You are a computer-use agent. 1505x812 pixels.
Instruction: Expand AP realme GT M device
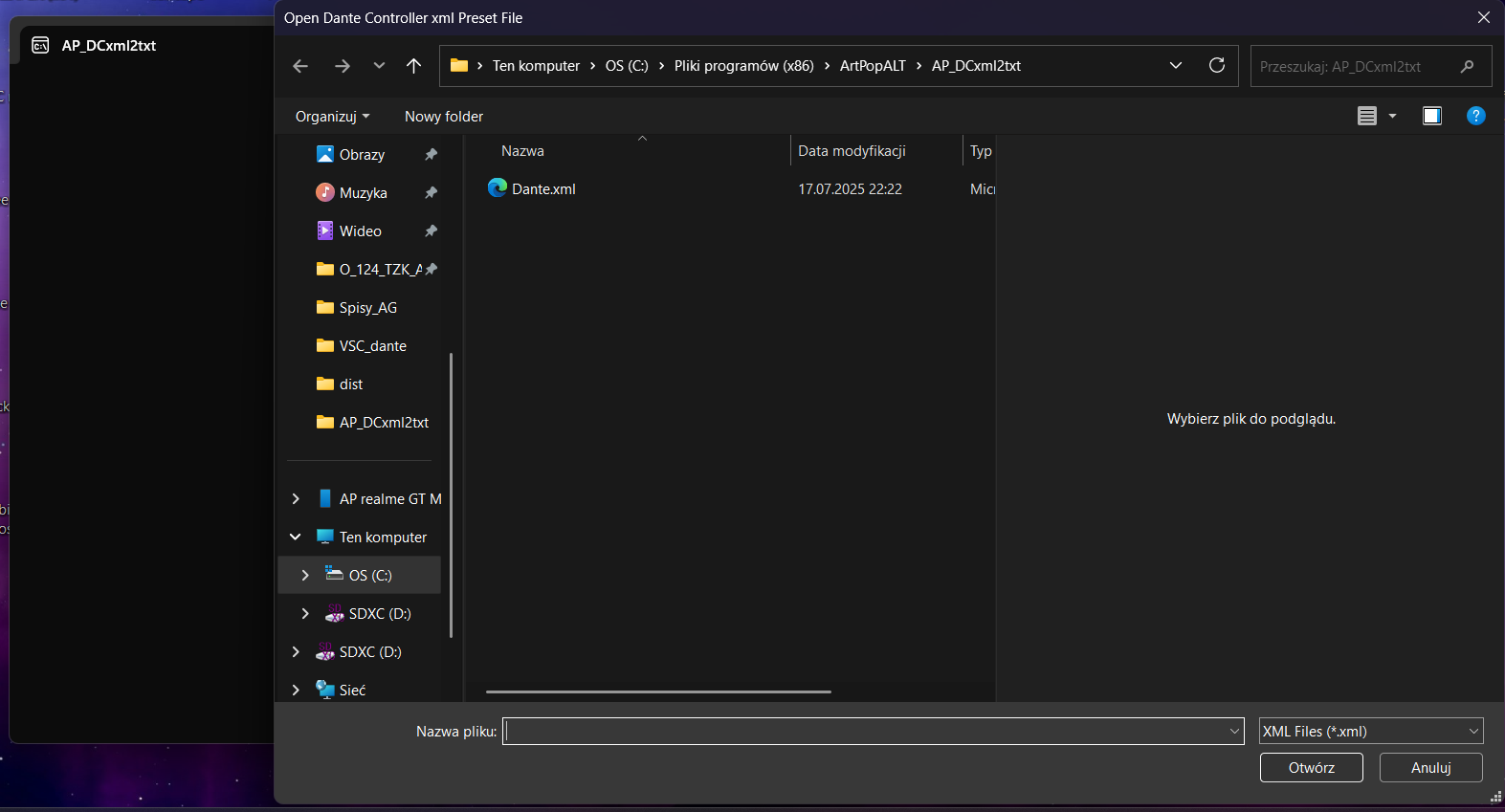pos(296,499)
